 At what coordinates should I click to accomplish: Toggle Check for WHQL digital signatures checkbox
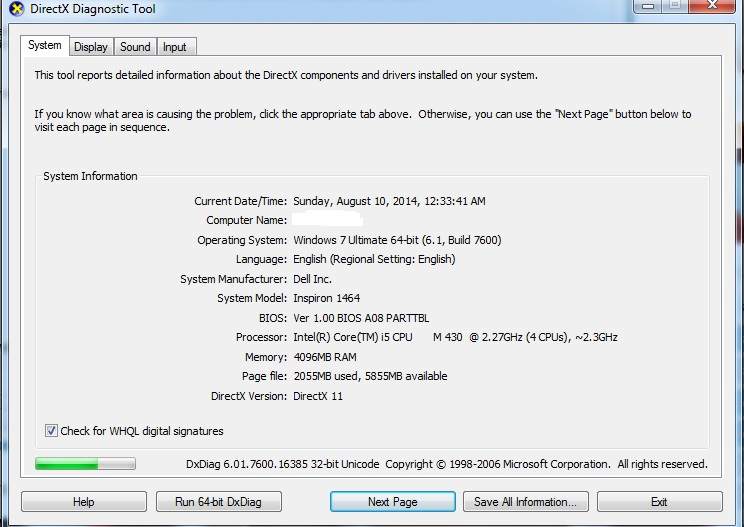coord(51,431)
